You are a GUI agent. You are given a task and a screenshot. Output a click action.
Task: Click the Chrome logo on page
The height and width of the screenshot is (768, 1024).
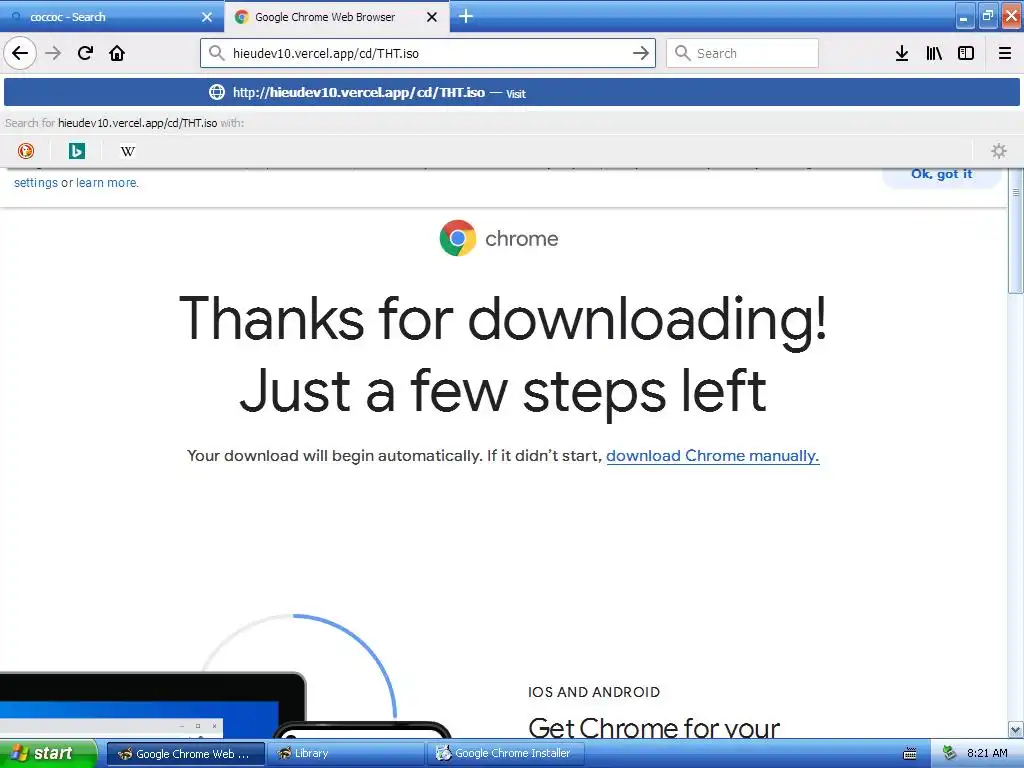click(x=458, y=238)
